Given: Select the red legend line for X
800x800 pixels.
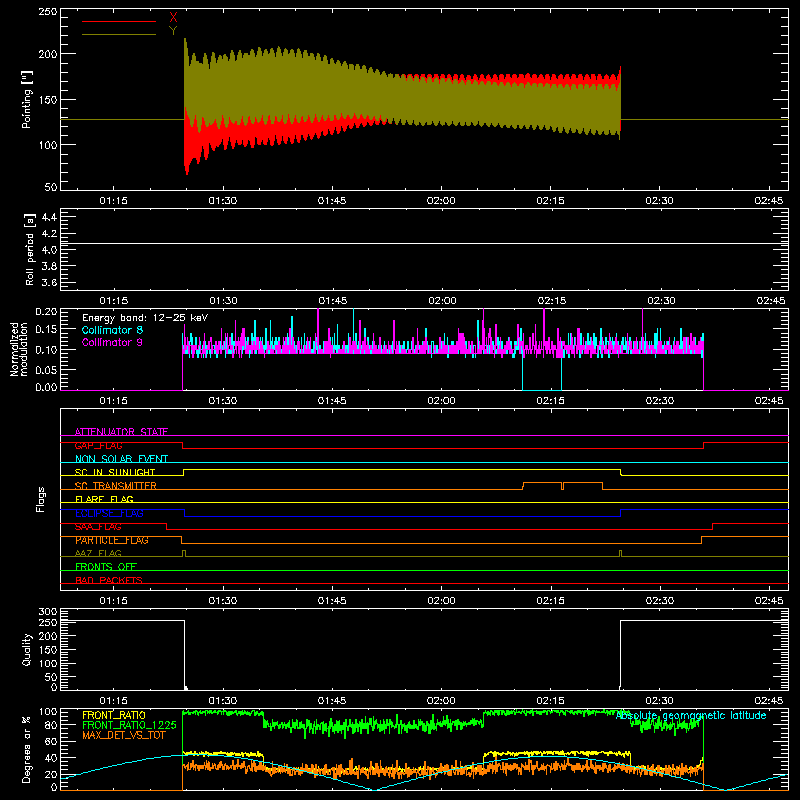Looking at the screenshot, I should pos(119,21).
